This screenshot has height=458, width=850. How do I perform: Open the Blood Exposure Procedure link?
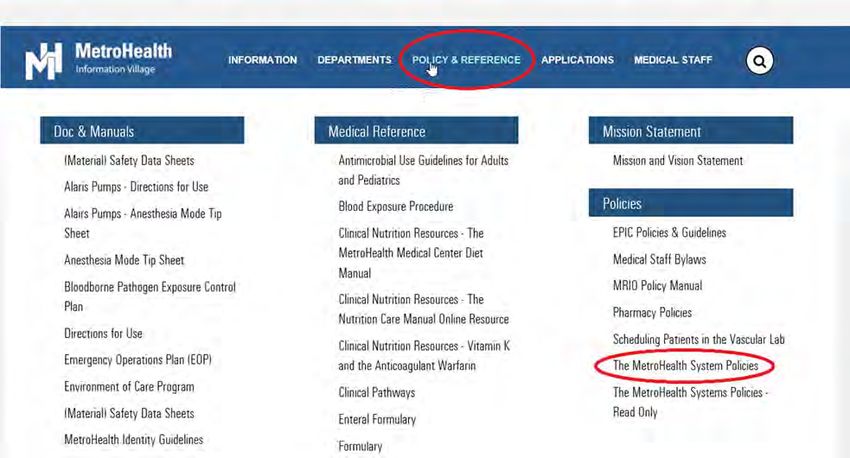coord(396,207)
